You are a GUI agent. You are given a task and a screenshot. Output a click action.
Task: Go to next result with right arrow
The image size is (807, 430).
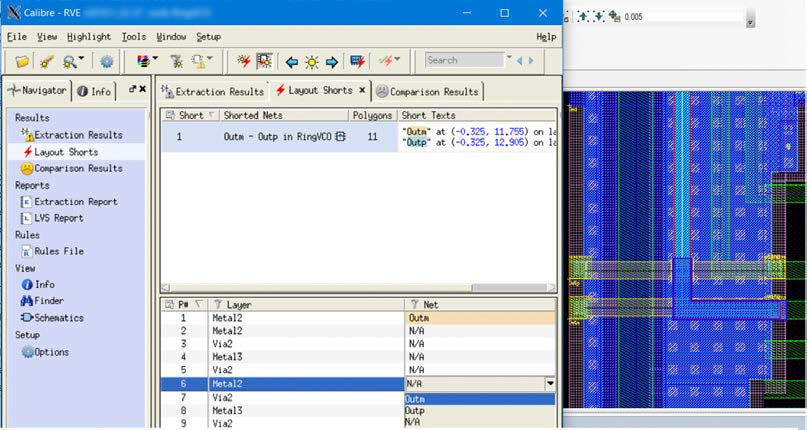pyautogui.click(x=332, y=62)
